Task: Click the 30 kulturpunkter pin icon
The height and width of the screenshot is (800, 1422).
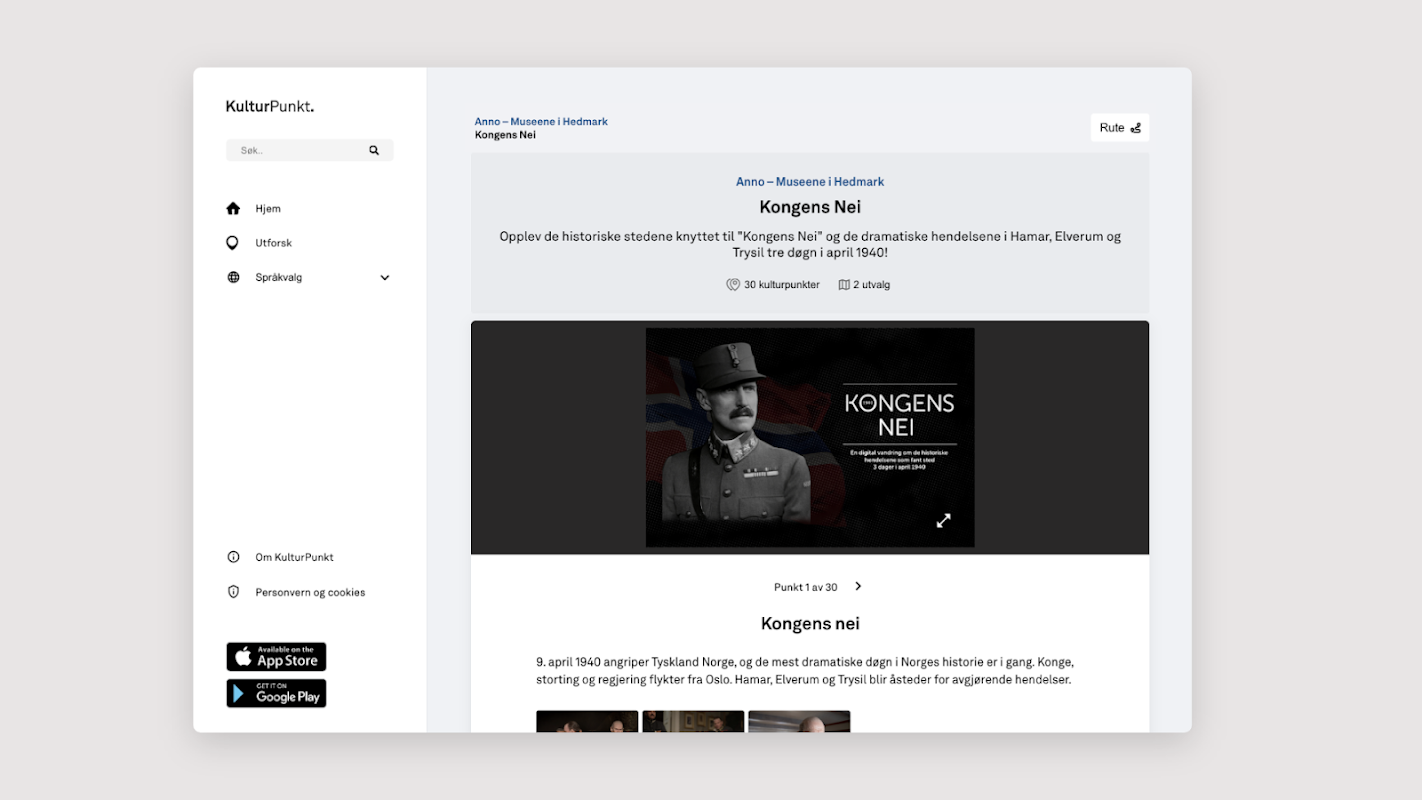Action: pos(733,285)
